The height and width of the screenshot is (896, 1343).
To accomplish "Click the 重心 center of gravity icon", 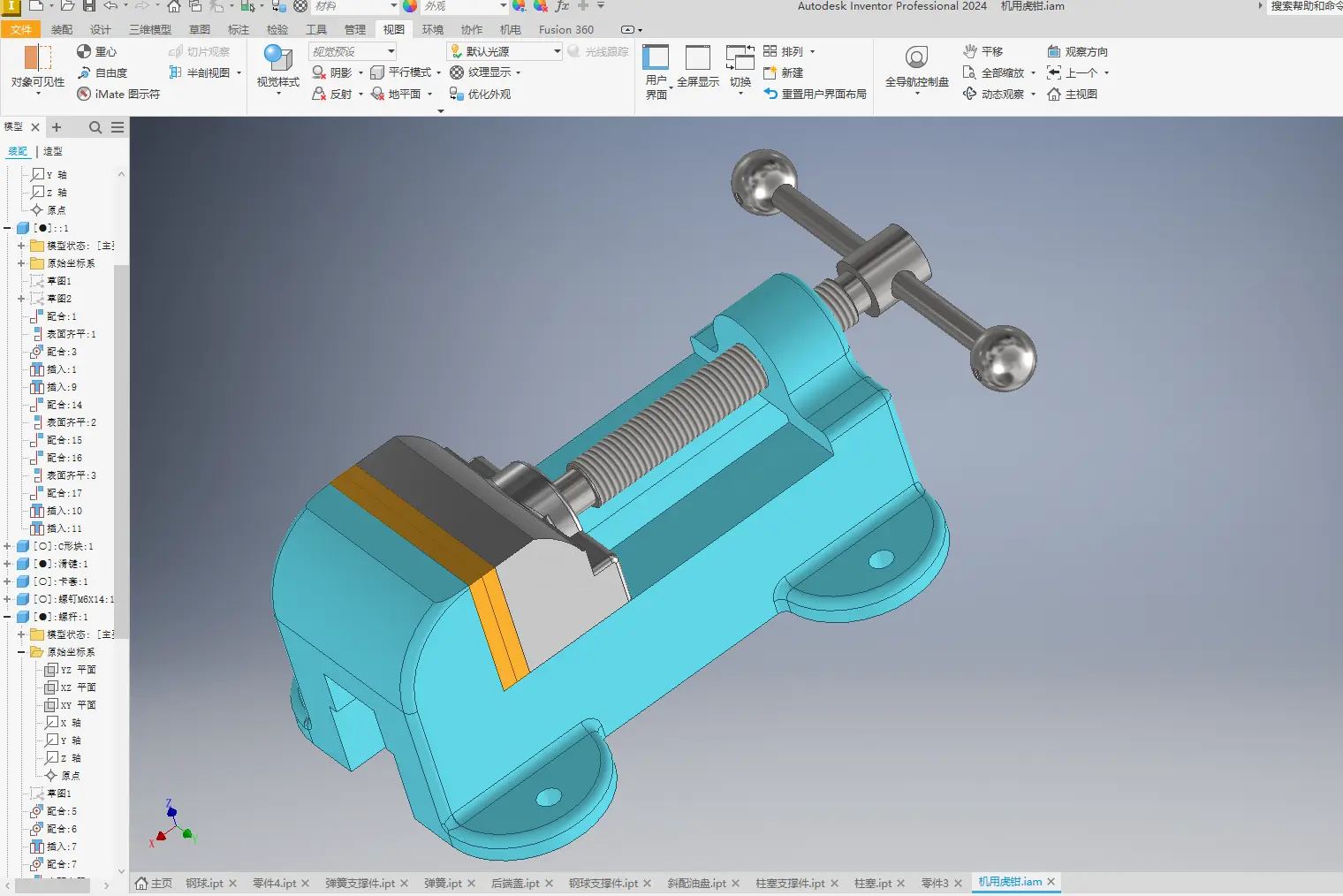I will click(84, 51).
